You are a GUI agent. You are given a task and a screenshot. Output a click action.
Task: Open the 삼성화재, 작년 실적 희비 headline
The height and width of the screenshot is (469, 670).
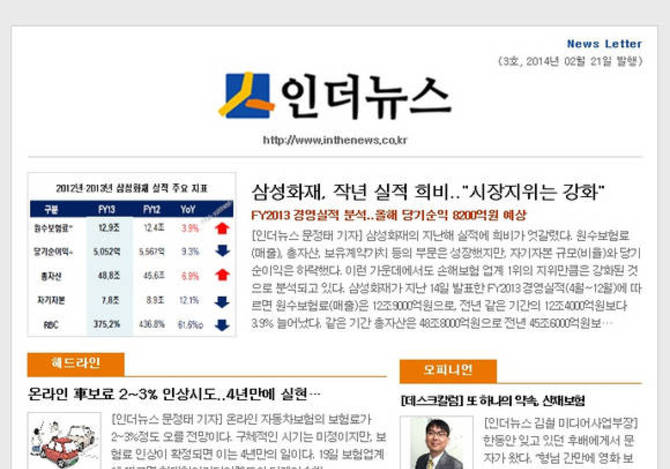pos(428,192)
